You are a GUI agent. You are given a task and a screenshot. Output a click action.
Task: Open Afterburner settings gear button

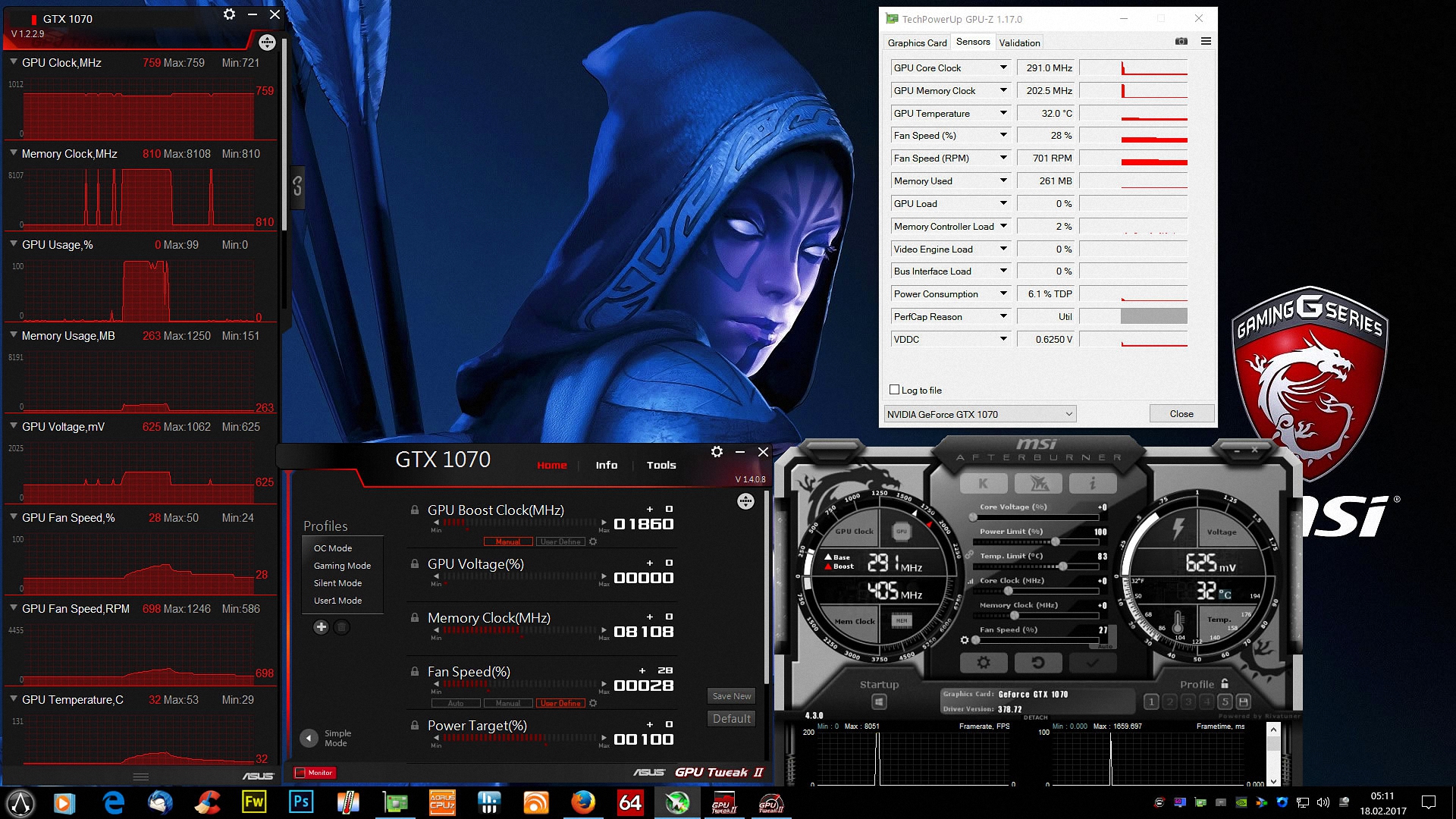click(984, 663)
